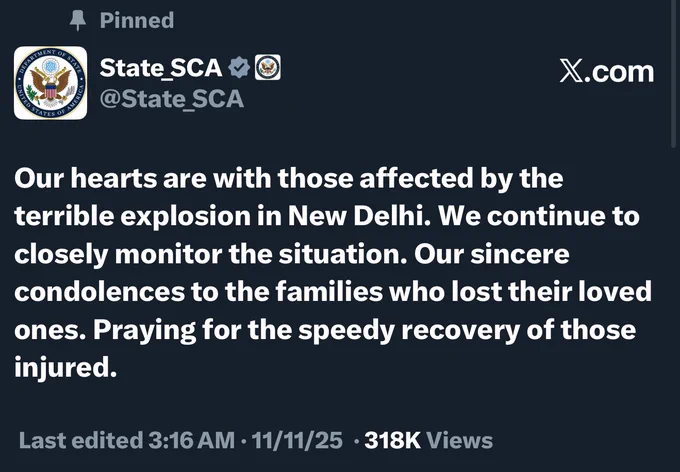The image size is (680, 472).
Task: Click the word condolences in the post
Action: [100, 292]
